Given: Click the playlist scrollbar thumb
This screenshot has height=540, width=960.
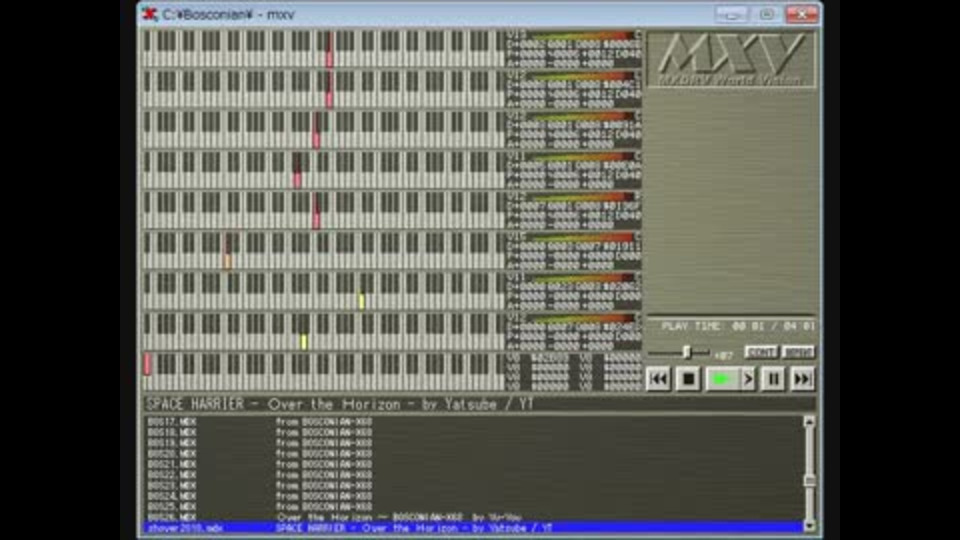Looking at the screenshot, I should click(x=809, y=481).
